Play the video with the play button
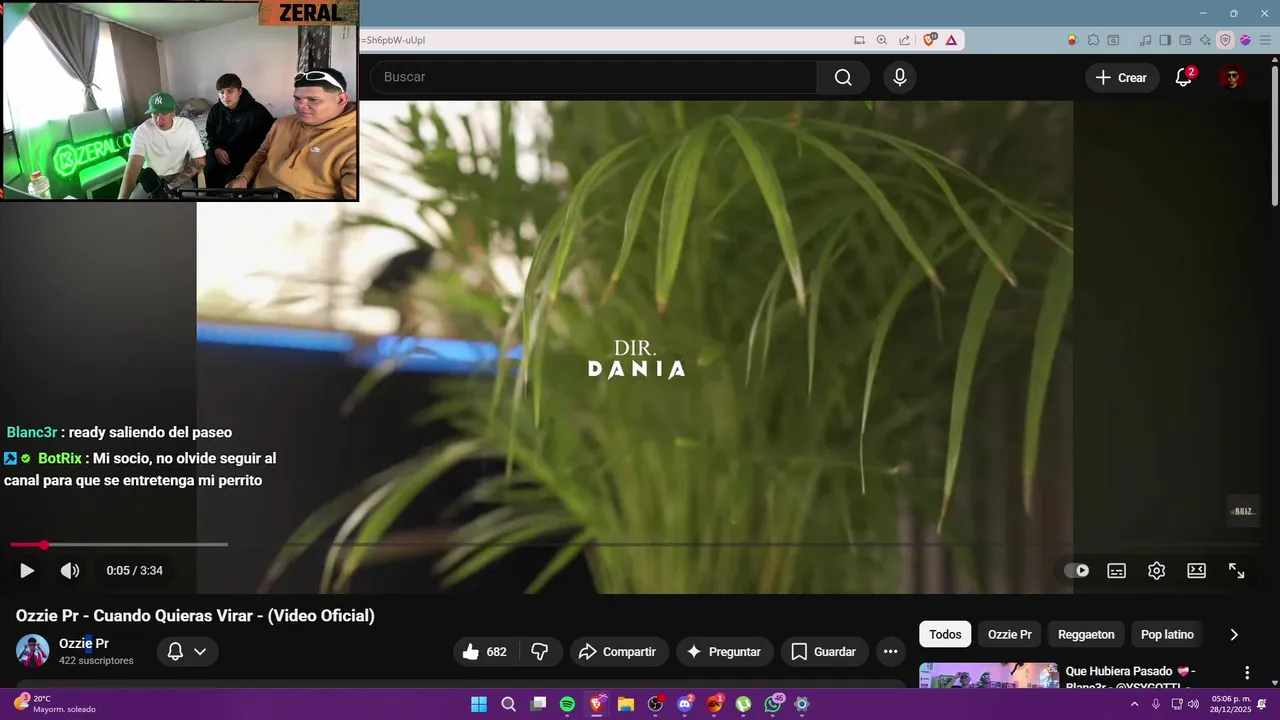 point(27,570)
